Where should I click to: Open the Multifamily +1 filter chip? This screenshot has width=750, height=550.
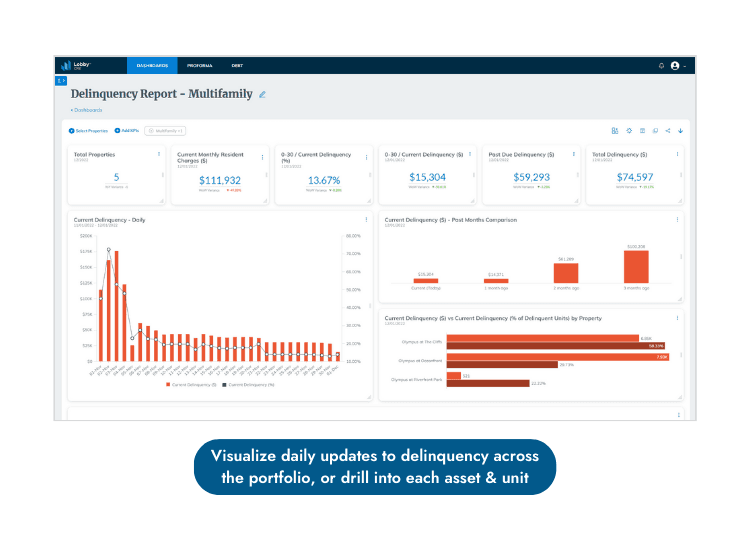pyautogui.click(x=165, y=131)
